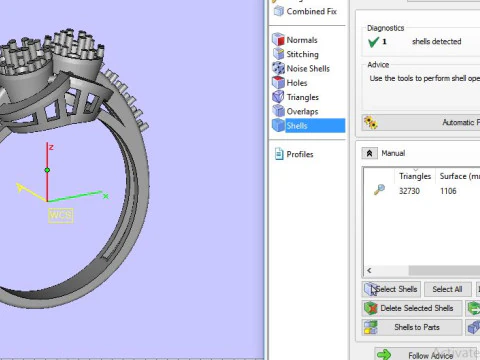480x360 pixels.
Task: Click the Profiles document icon
Action: pos(279,154)
